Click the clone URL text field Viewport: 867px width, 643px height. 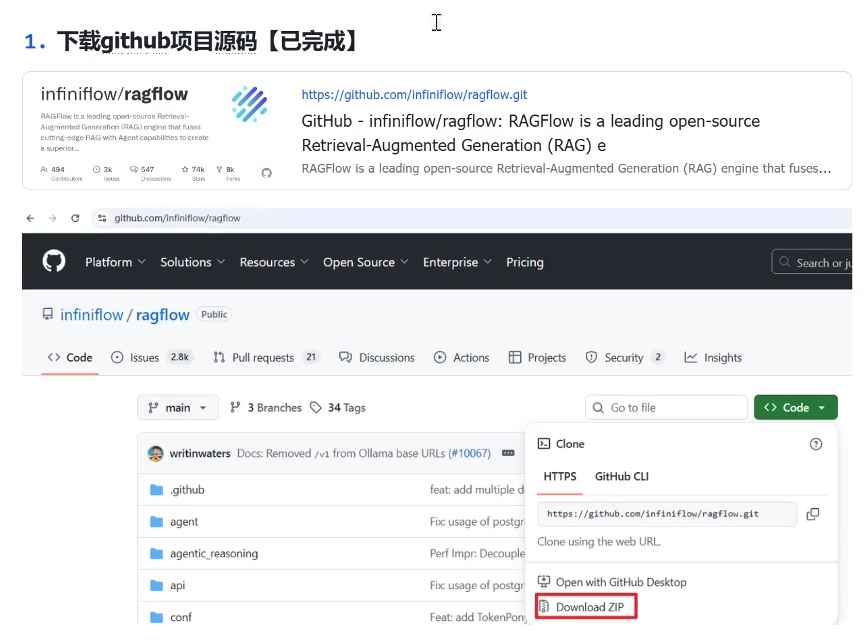click(667, 514)
